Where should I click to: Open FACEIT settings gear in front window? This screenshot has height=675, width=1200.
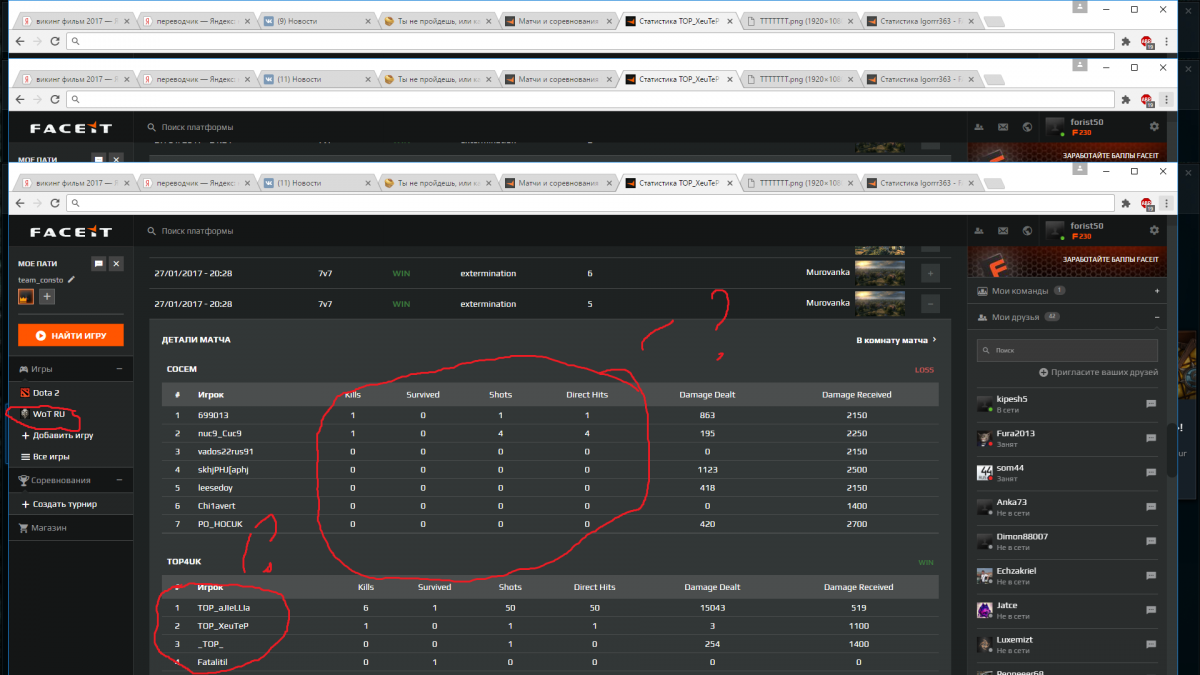pyautogui.click(x=1155, y=231)
